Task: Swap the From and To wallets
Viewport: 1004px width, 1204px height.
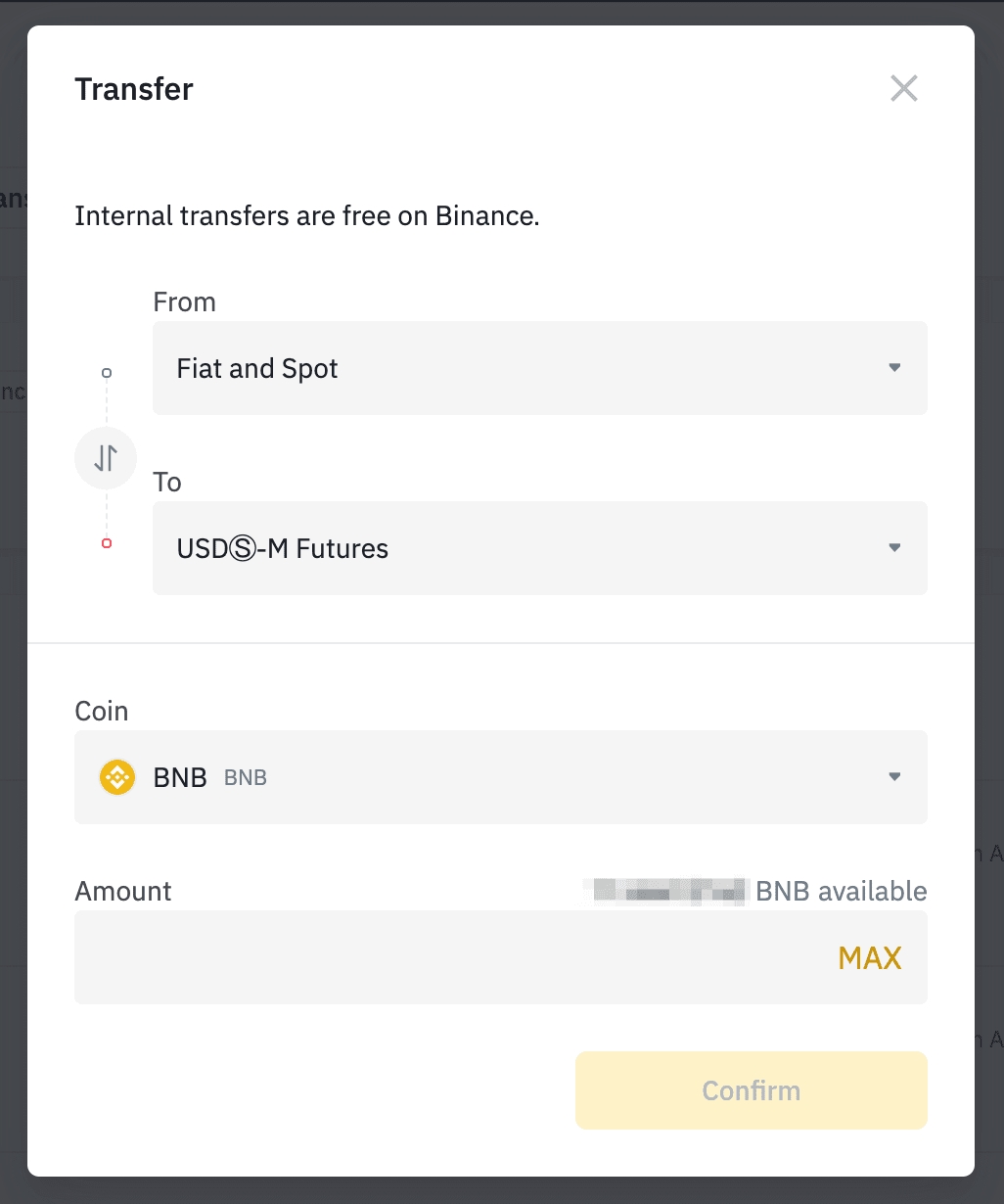Action: [x=106, y=457]
